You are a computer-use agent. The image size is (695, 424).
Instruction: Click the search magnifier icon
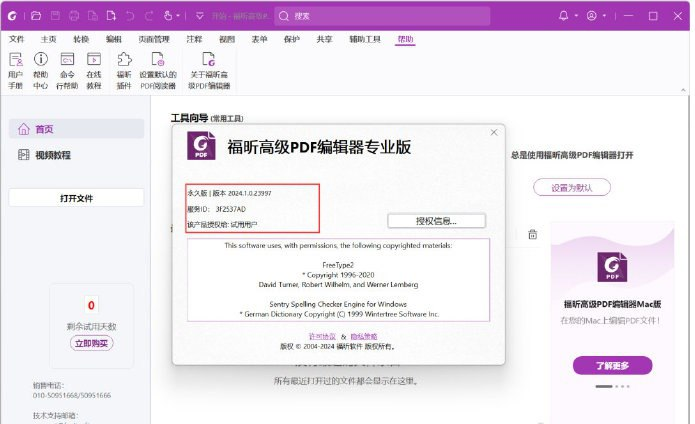pyautogui.click(x=284, y=16)
